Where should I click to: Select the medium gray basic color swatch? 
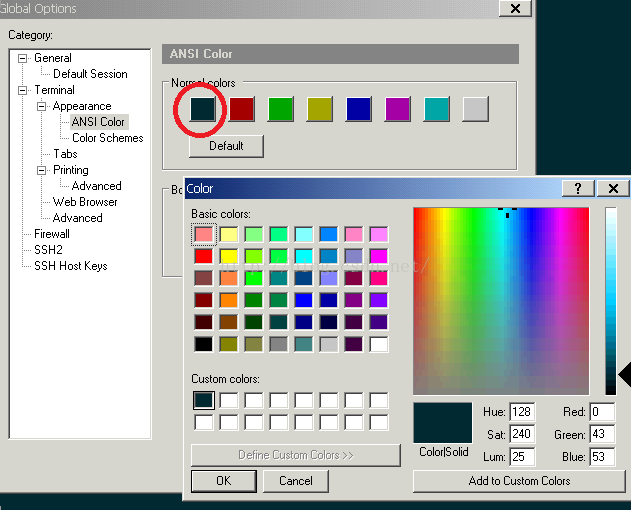point(278,344)
